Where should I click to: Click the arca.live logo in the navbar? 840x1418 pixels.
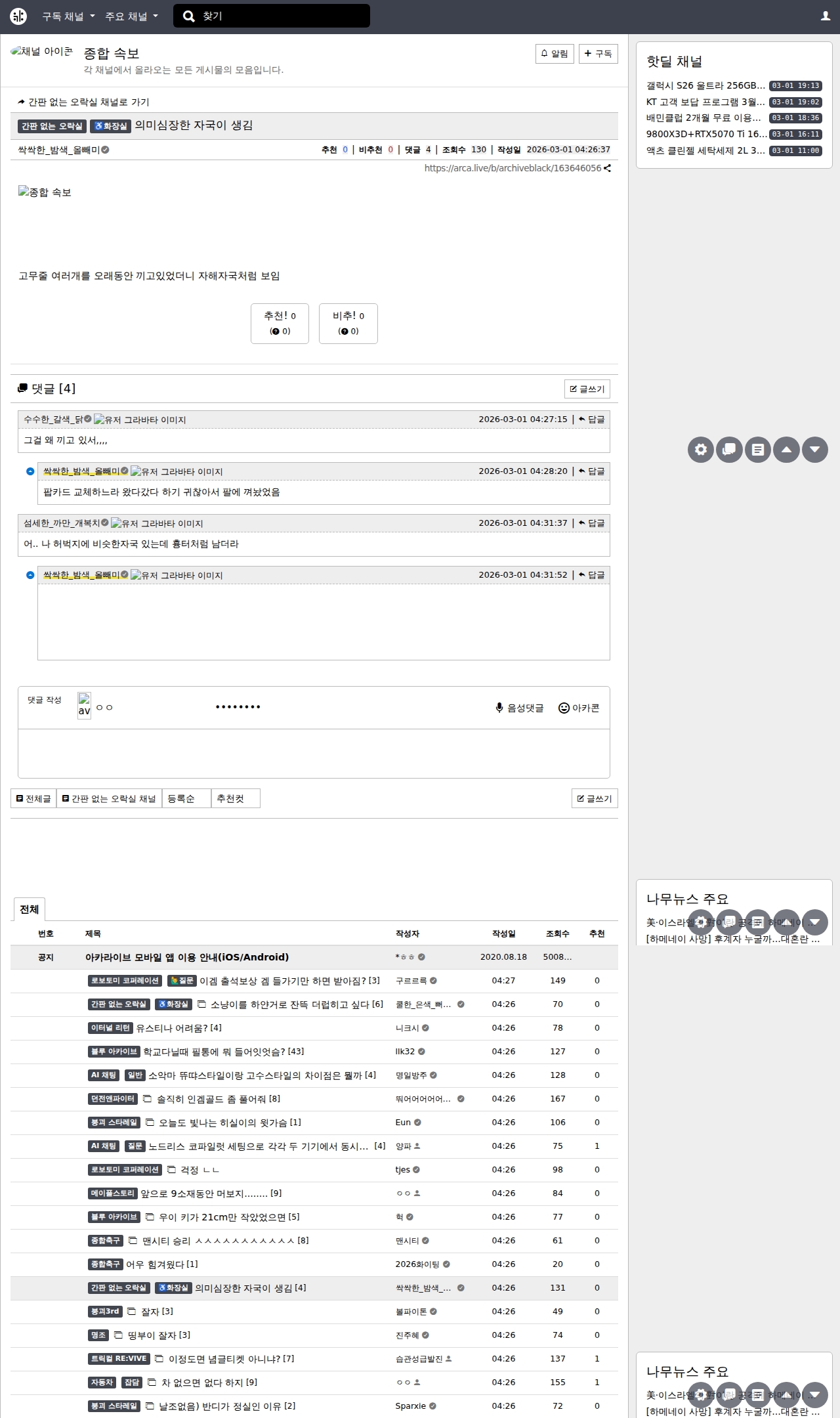[18, 16]
